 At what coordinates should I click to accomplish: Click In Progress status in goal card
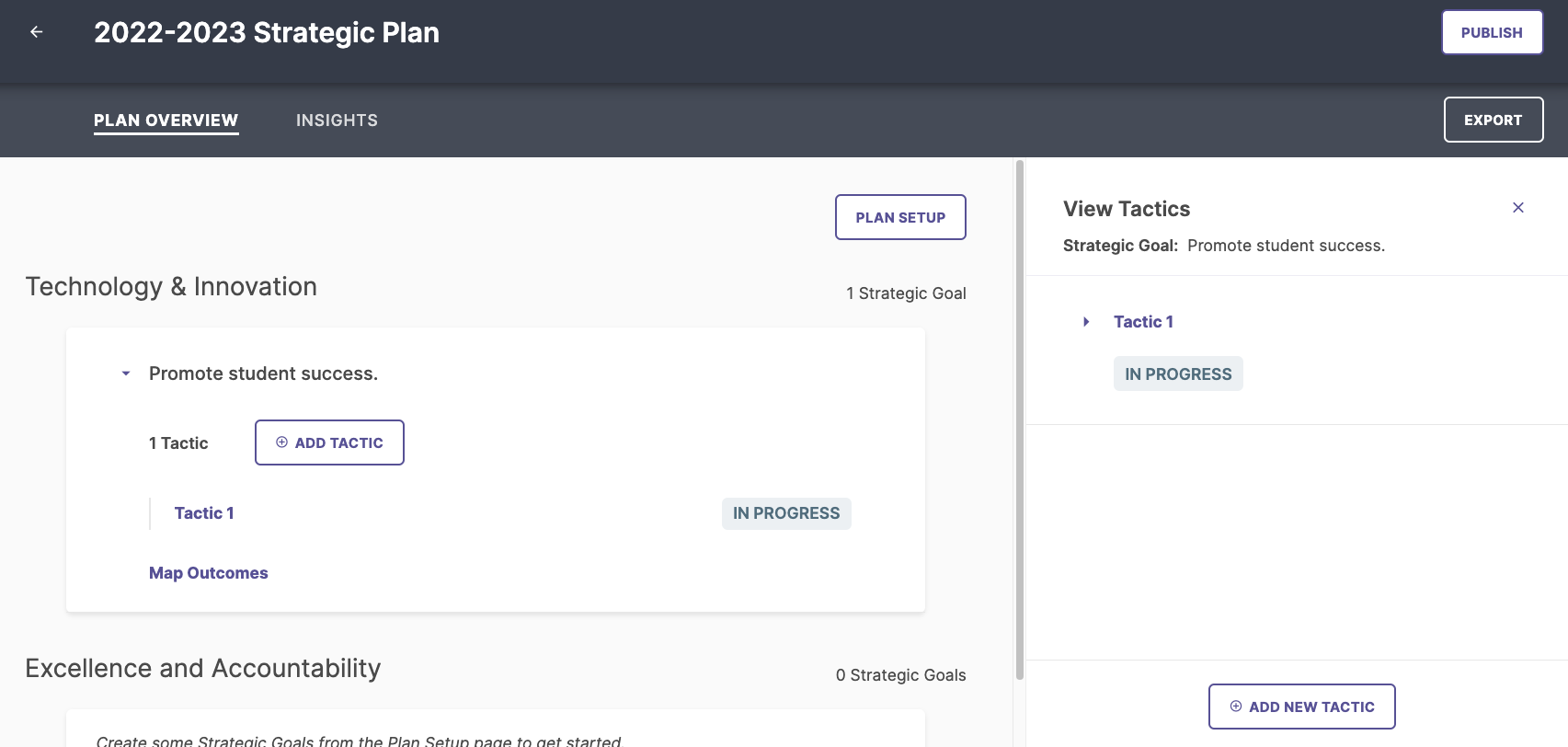click(x=786, y=513)
